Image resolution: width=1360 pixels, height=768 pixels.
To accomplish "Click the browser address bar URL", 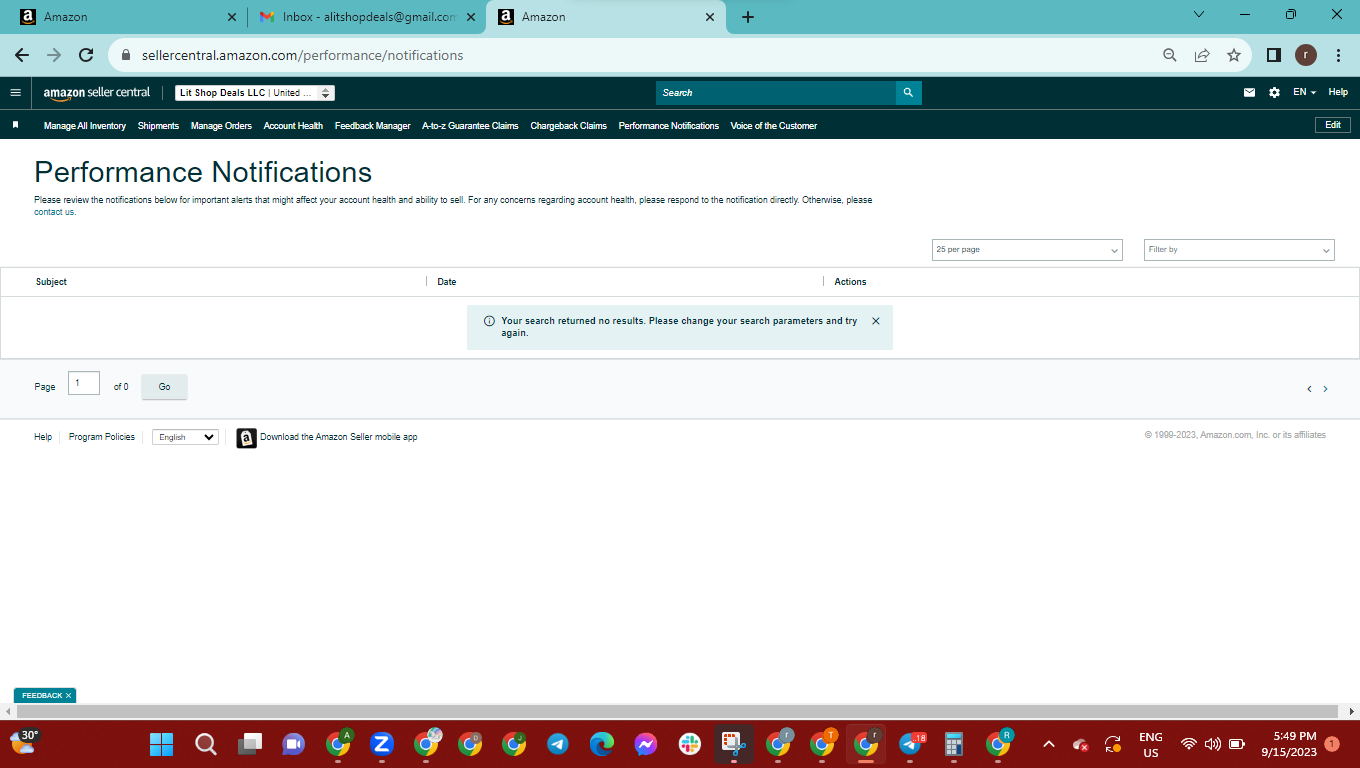I will click(302, 55).
